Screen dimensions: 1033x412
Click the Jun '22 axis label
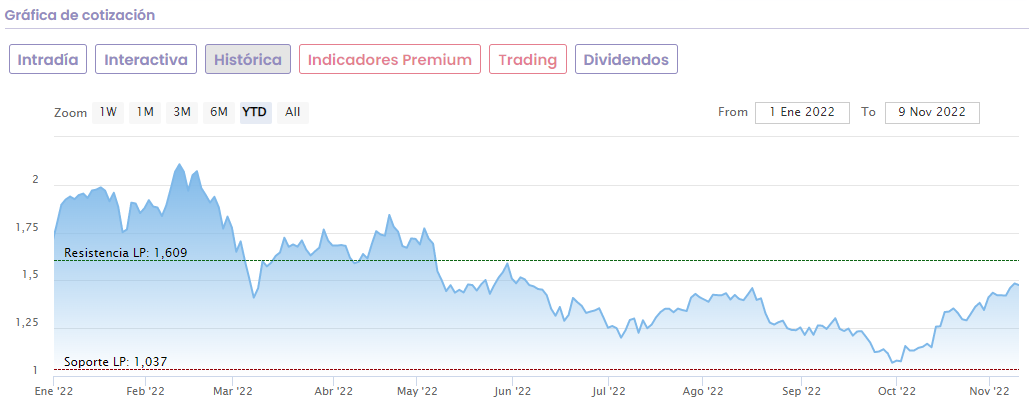point(511,392)
